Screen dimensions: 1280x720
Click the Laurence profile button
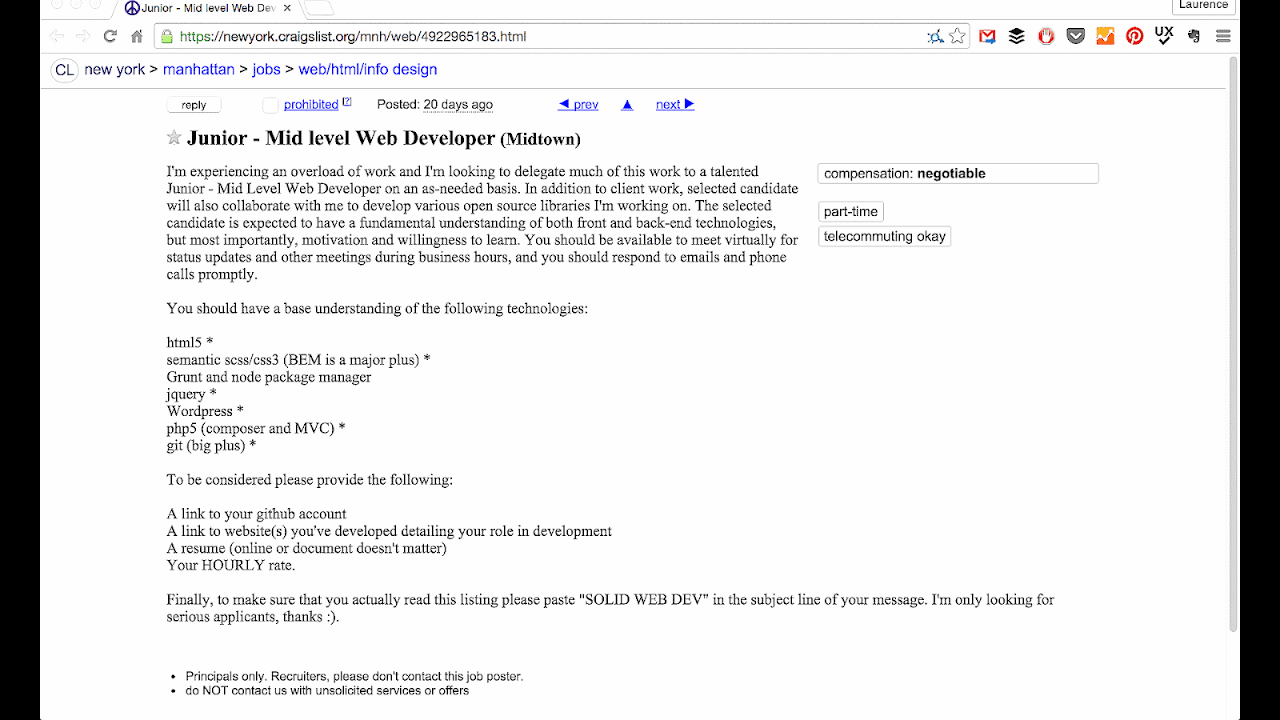1203,6
